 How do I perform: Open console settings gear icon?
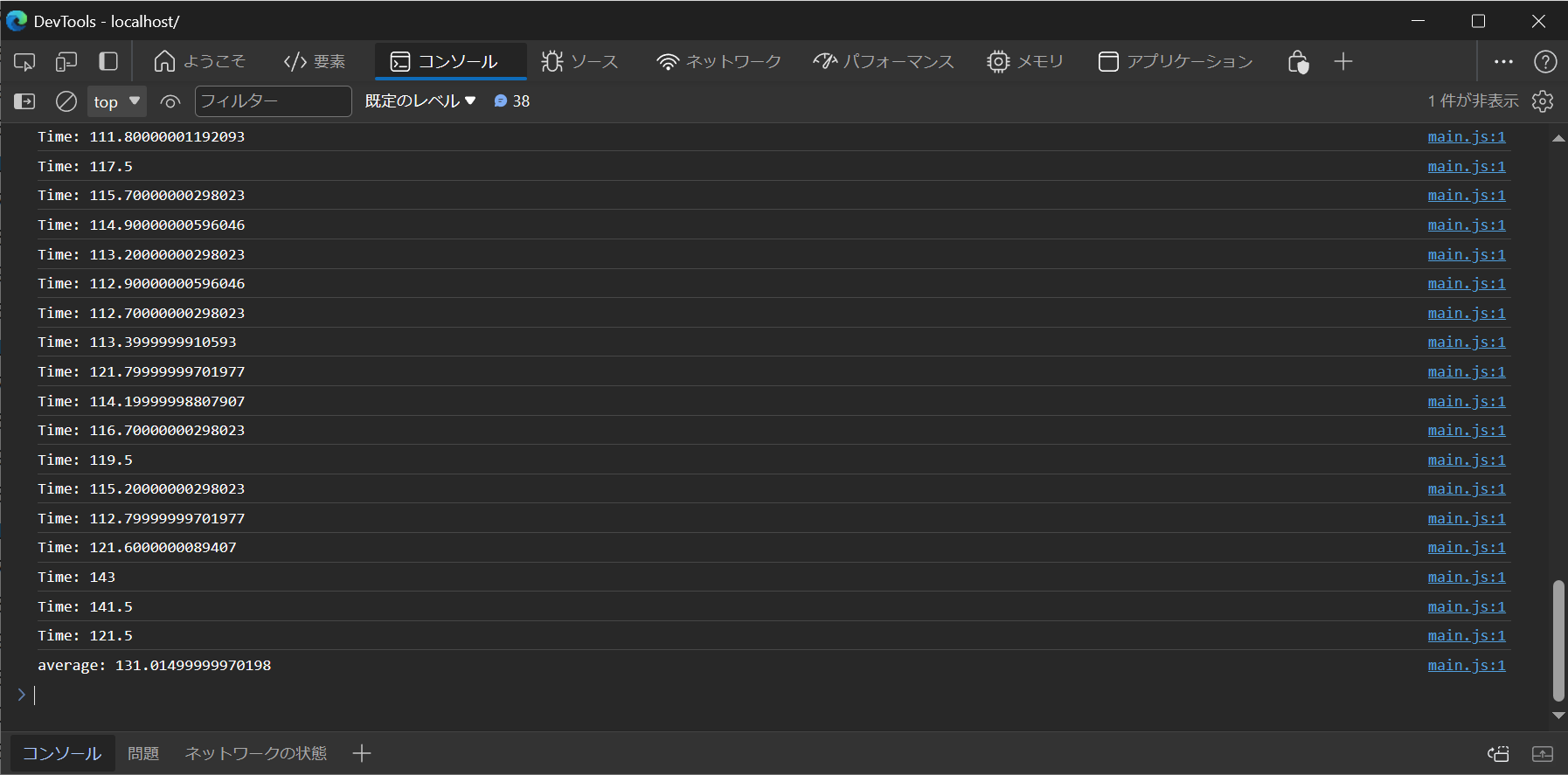(1543, 101)
